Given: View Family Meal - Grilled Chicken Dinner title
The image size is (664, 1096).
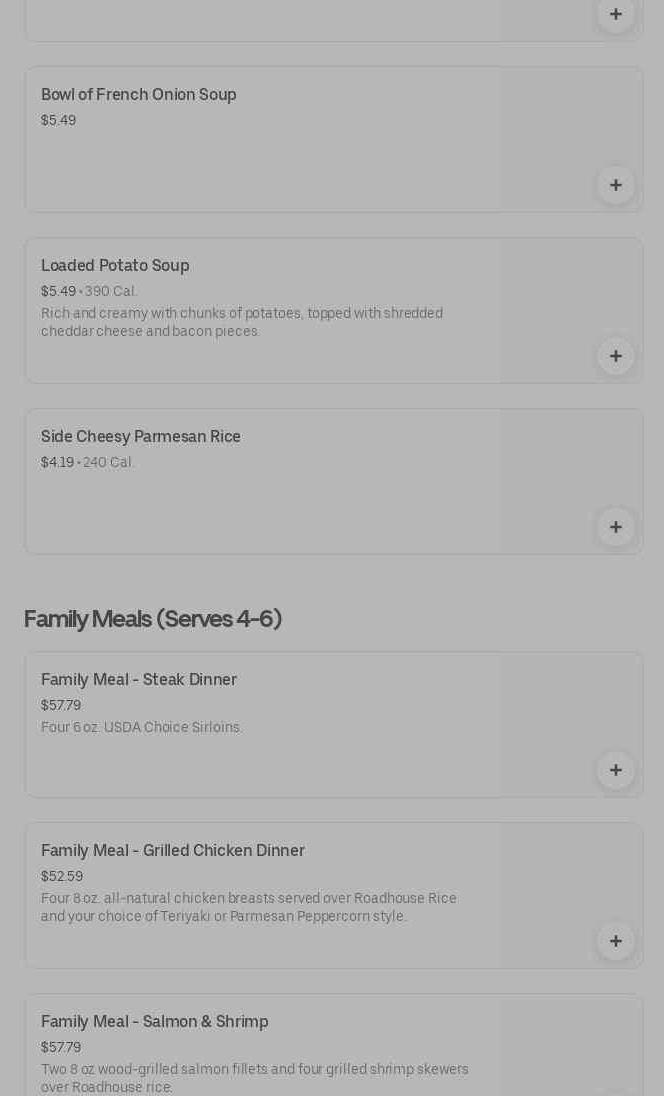Looking at the screenshot, I should pyautogui.click(x=173, y=851).
